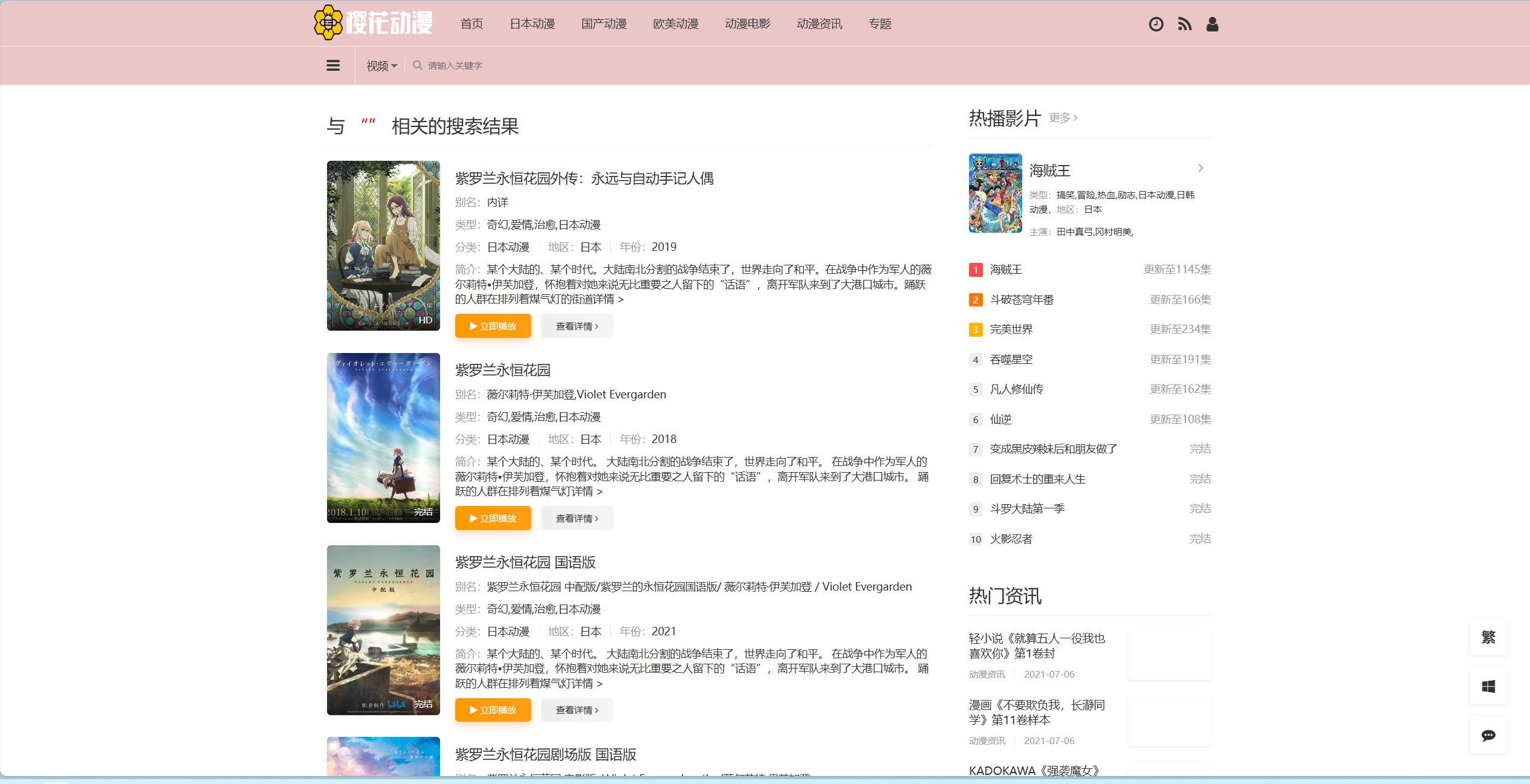Select 斗破苍穹年番 in hot ranking list
This screenshot has width=1530, height=784.
pos(1022,300)
